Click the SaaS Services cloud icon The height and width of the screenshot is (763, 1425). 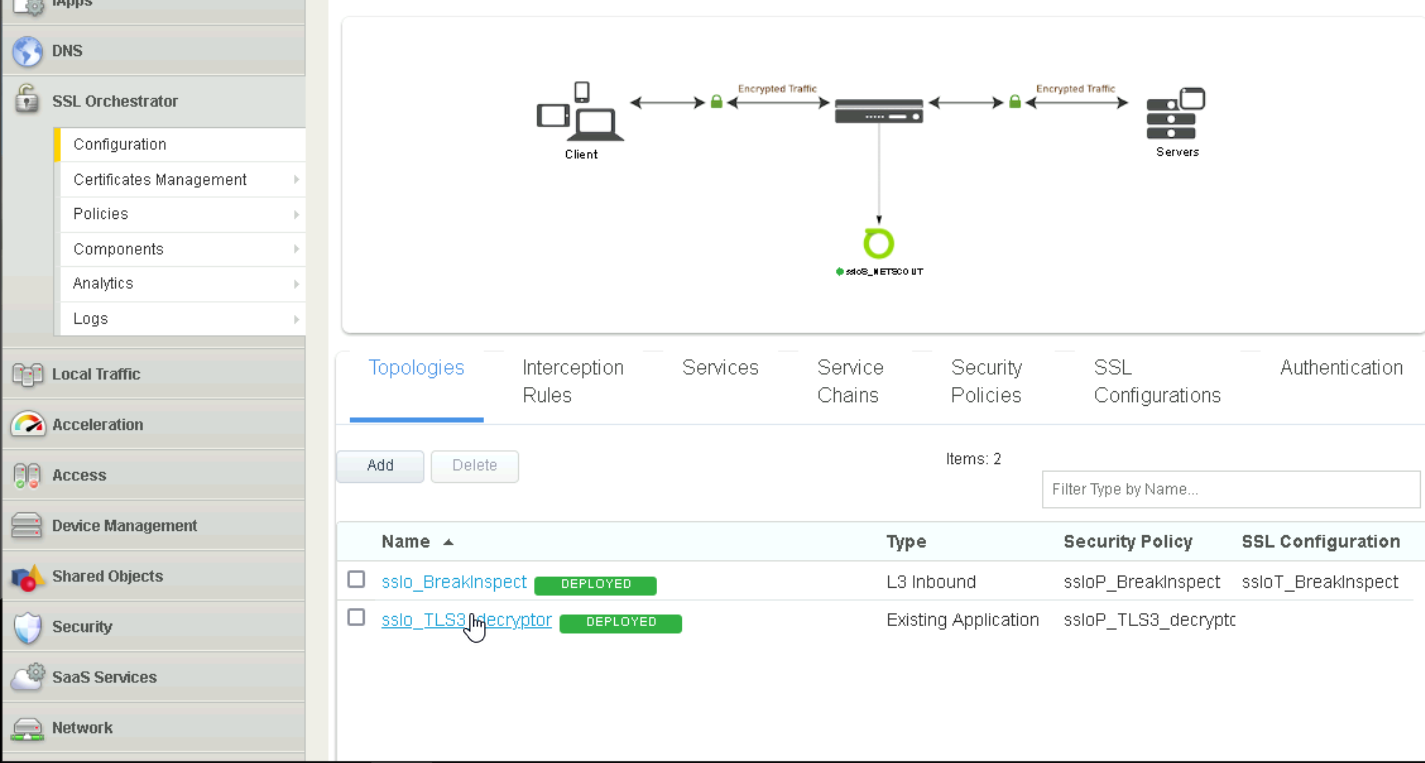(x=27, y=677)
